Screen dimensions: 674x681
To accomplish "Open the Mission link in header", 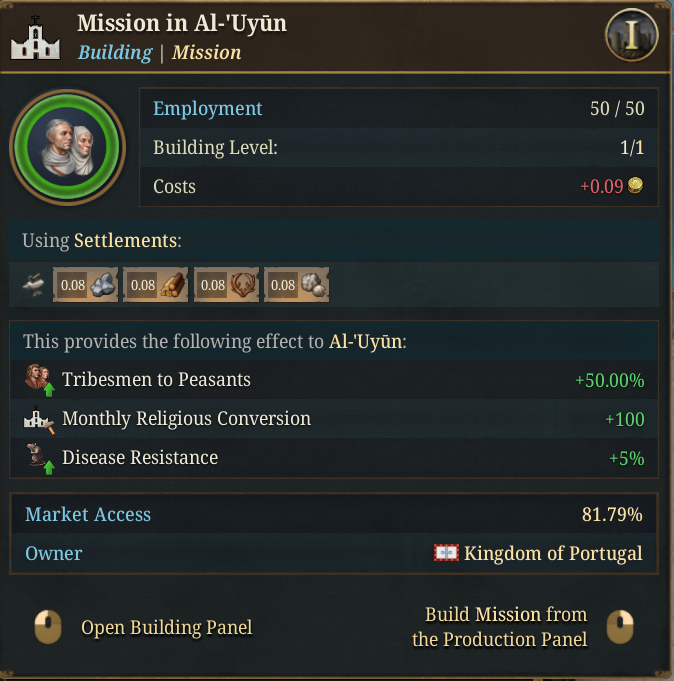I will [x=206, y=53].
